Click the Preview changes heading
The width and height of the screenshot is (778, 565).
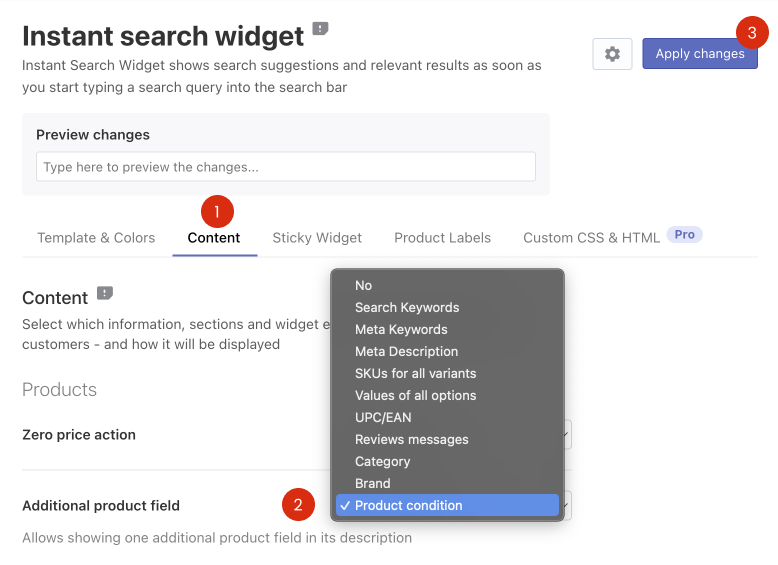coord(93,134)
